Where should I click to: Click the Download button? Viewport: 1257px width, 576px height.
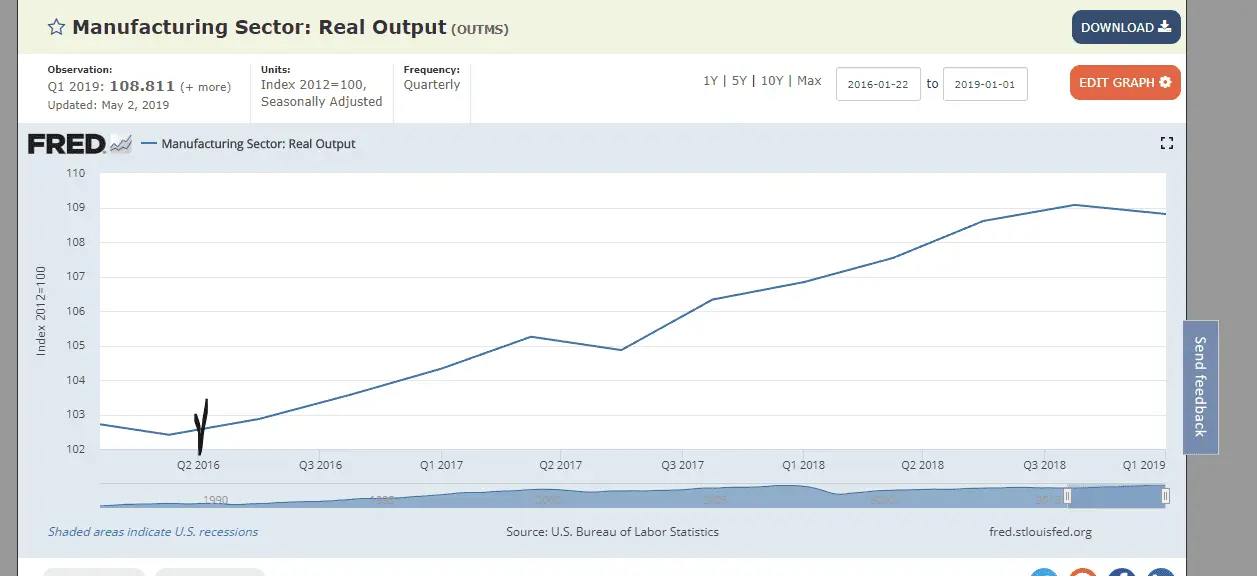[1125, 28]
